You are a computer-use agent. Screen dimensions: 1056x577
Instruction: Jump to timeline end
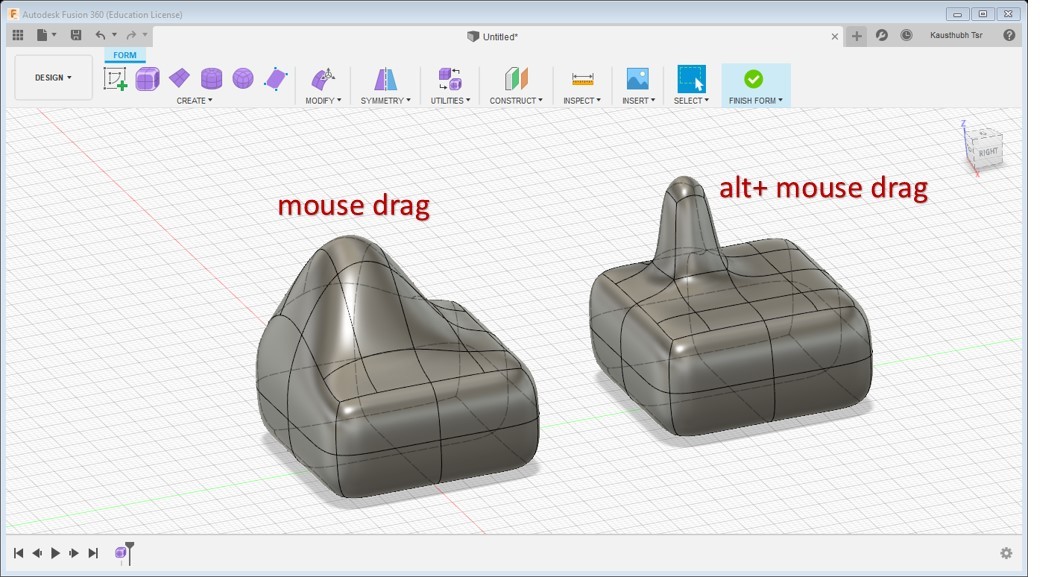93,553
